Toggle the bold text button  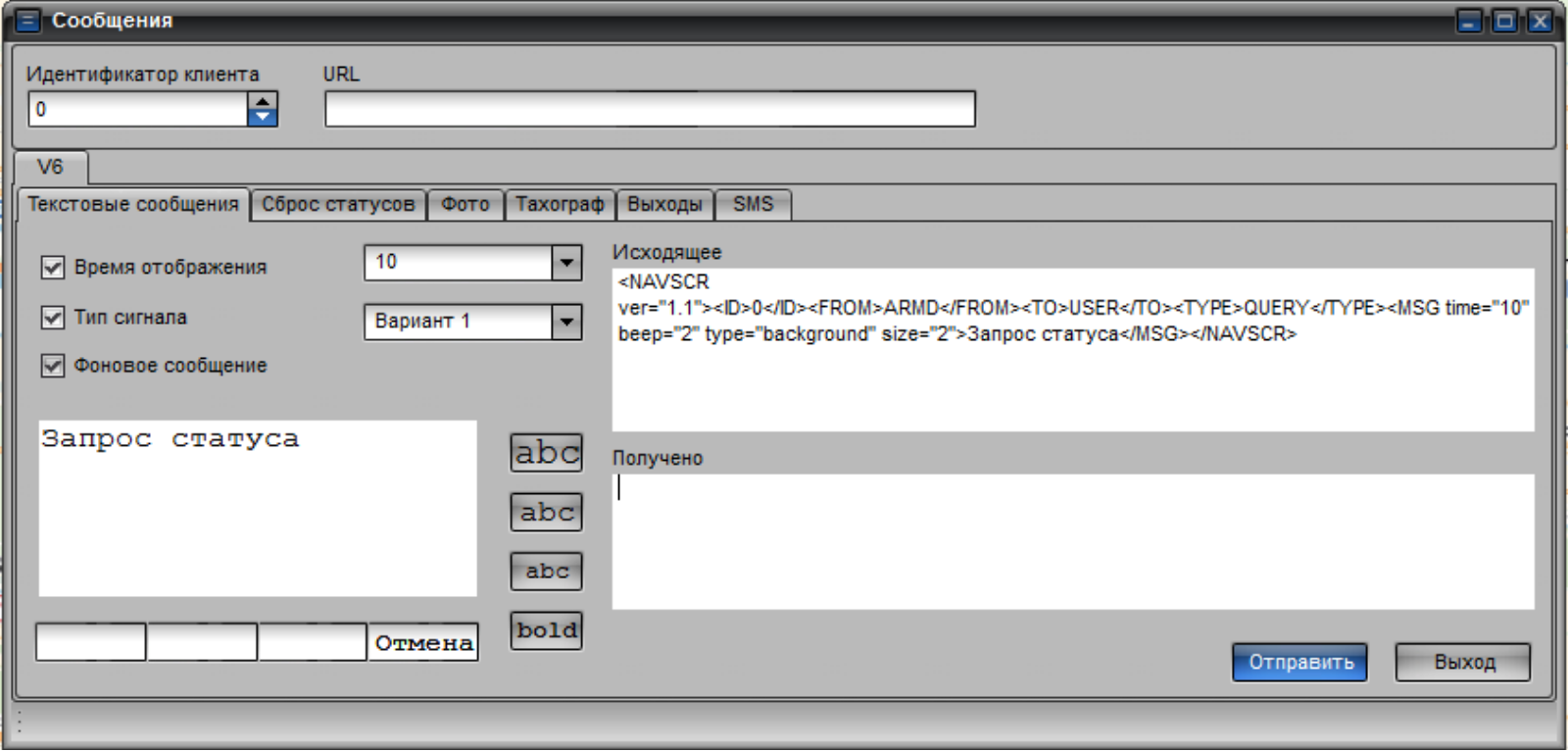[x=546, y=630]
